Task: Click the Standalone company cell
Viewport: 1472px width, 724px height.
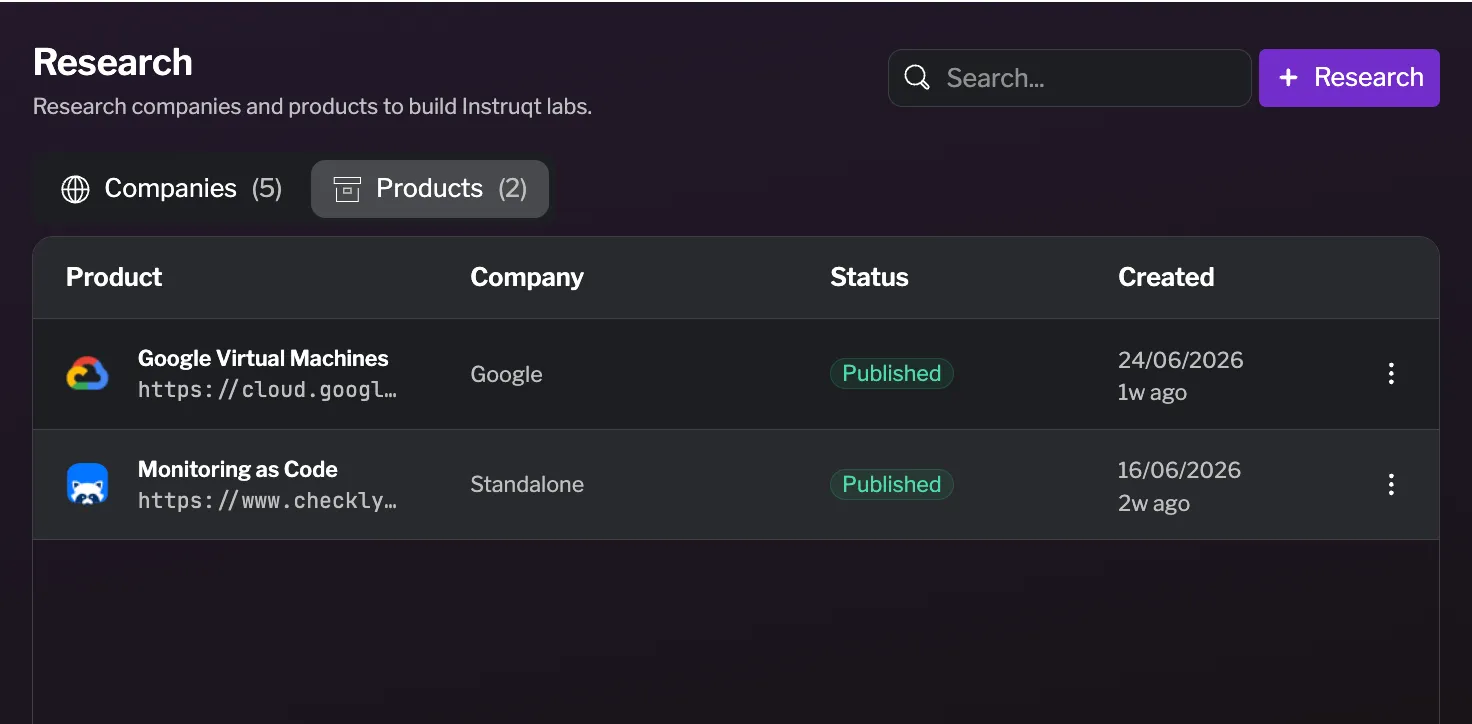Action: point(527,484)
